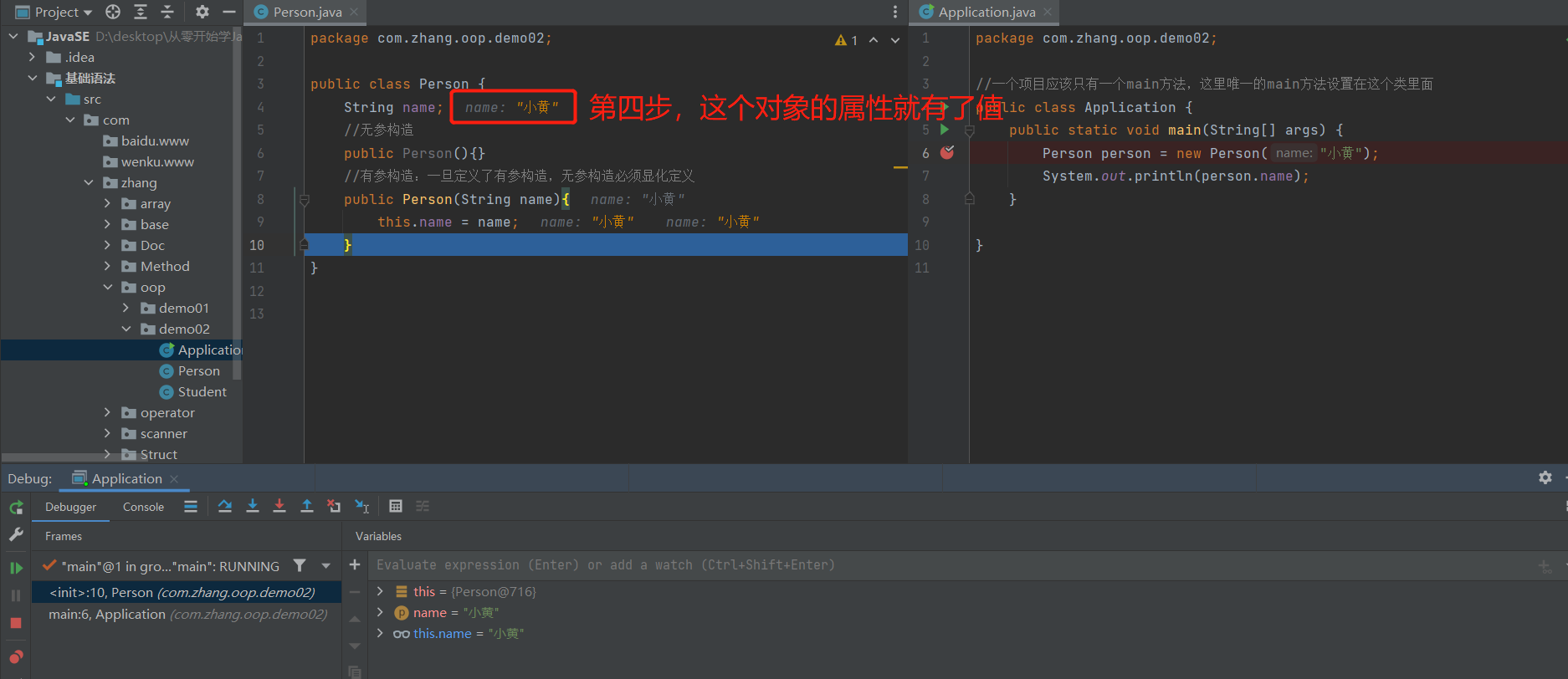Image resolution: width=1568 pixels, height=679 pixels.
Task: Step out of the current method
Action: point(307,506)
